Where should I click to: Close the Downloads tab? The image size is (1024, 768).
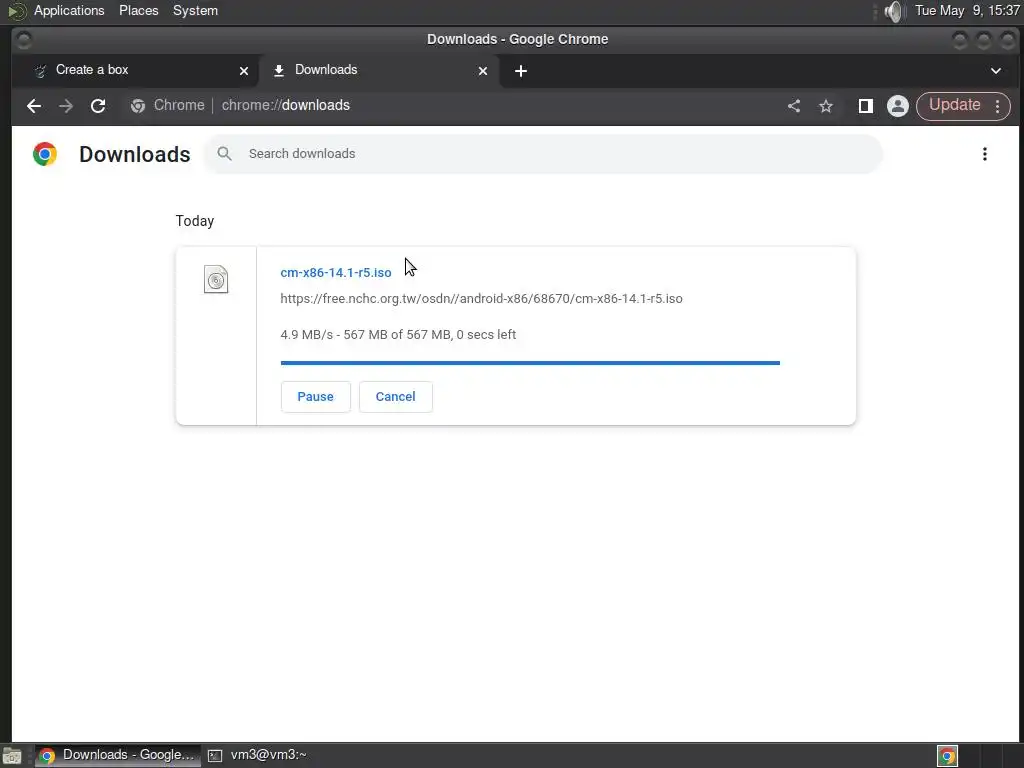483,71
